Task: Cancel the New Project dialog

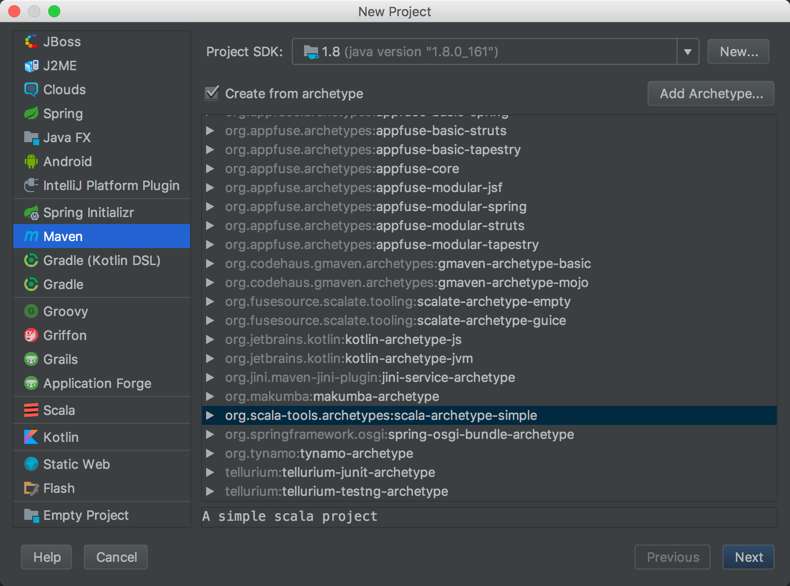Action: (116, 557)
